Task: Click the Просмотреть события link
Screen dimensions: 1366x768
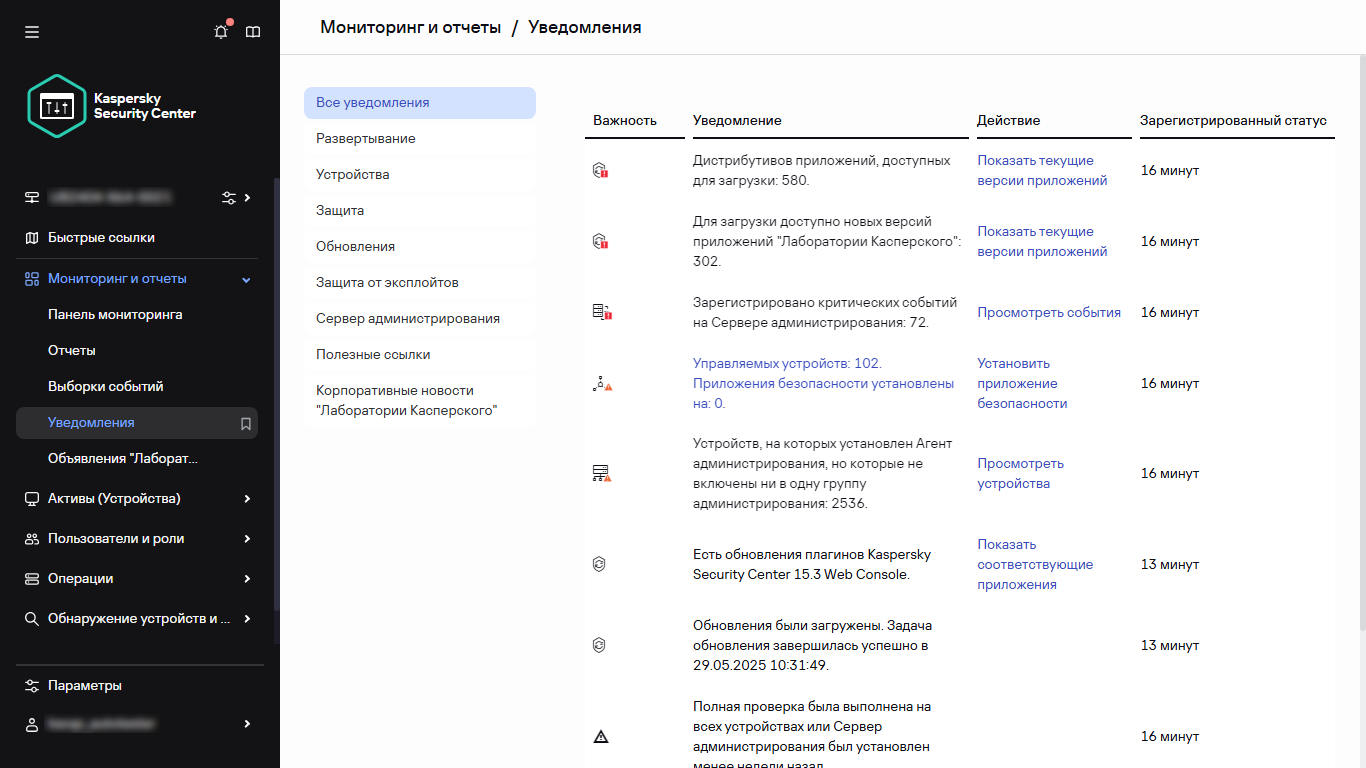Action: click(x=1048, y=312)
